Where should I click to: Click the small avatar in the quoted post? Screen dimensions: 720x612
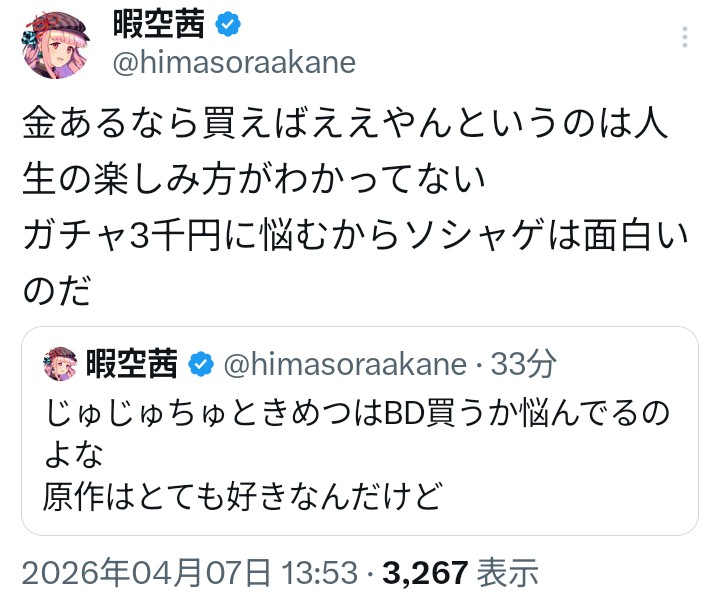62,365
